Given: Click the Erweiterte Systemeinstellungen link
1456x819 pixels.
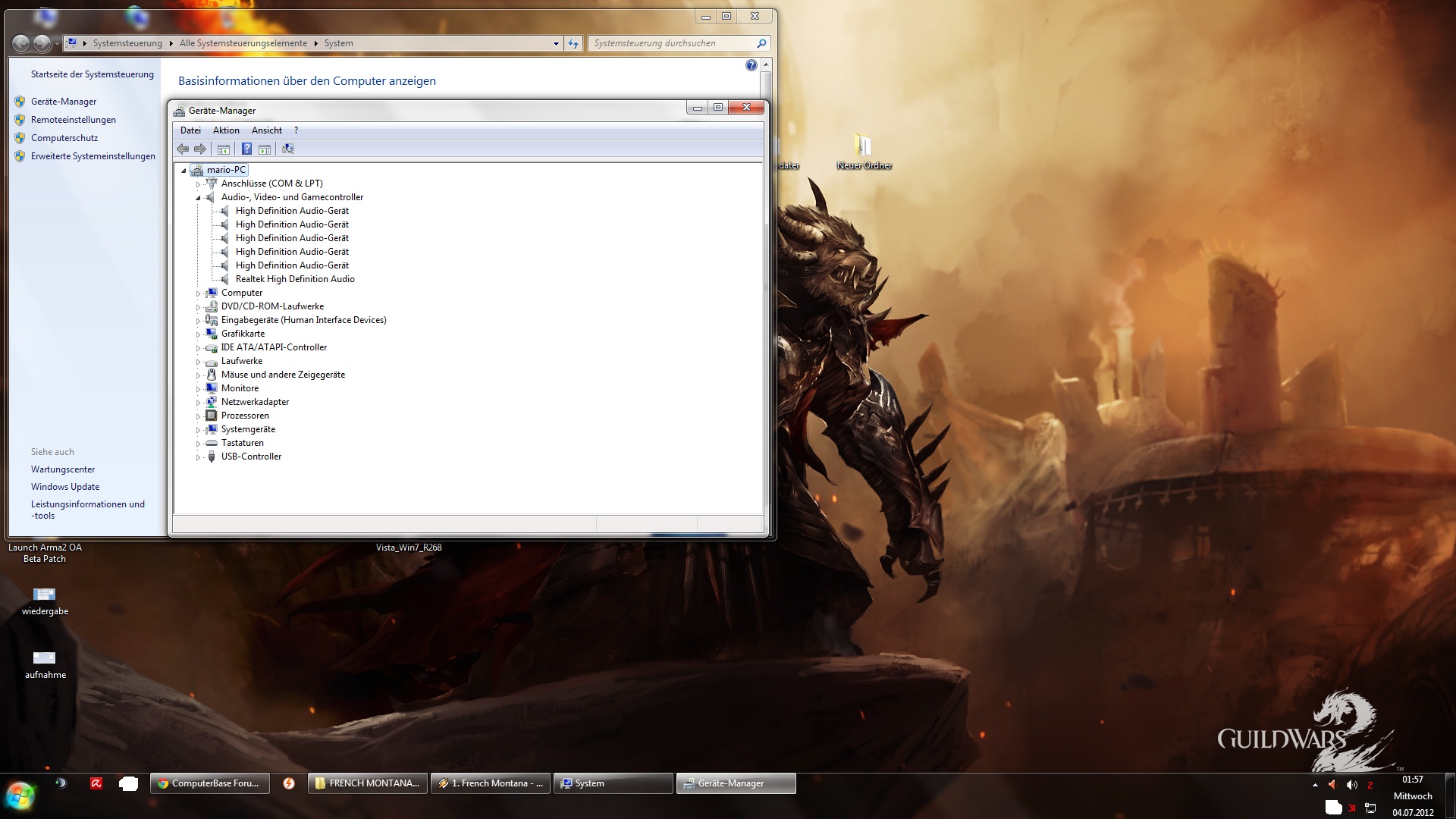Looking at the screenshot, I should (x=93, y=156).
